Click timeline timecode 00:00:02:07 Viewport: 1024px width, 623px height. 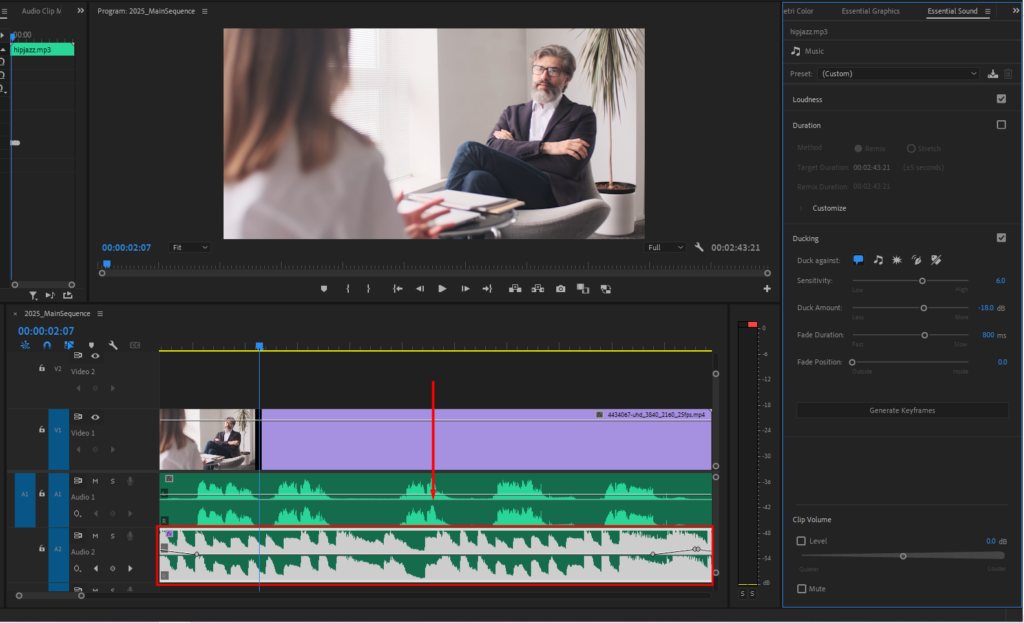pyautogui.click(x=46, y=331)
